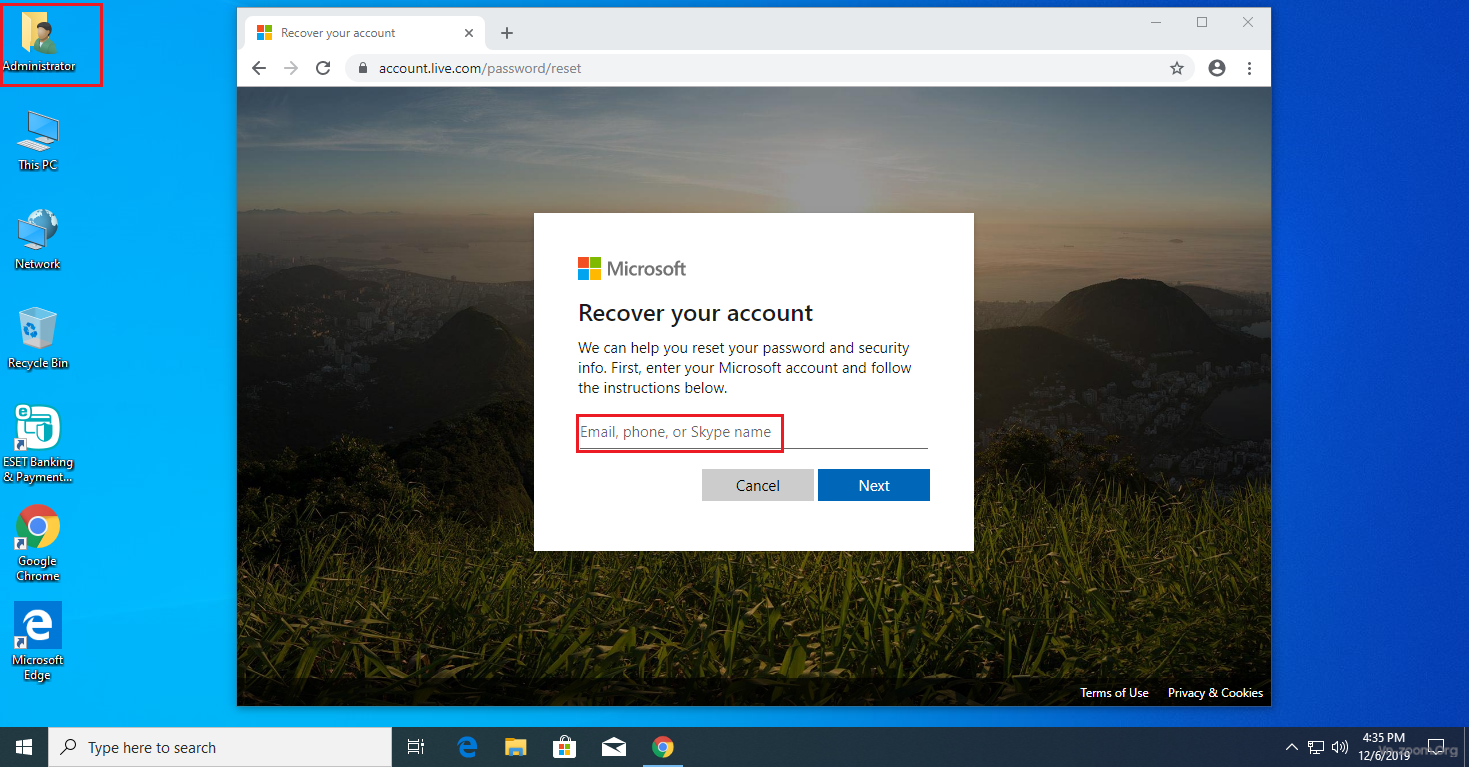Open Mail from the taskbar
The width and height of the screenshot is (1469, 767).
click(x=613, y=747)
